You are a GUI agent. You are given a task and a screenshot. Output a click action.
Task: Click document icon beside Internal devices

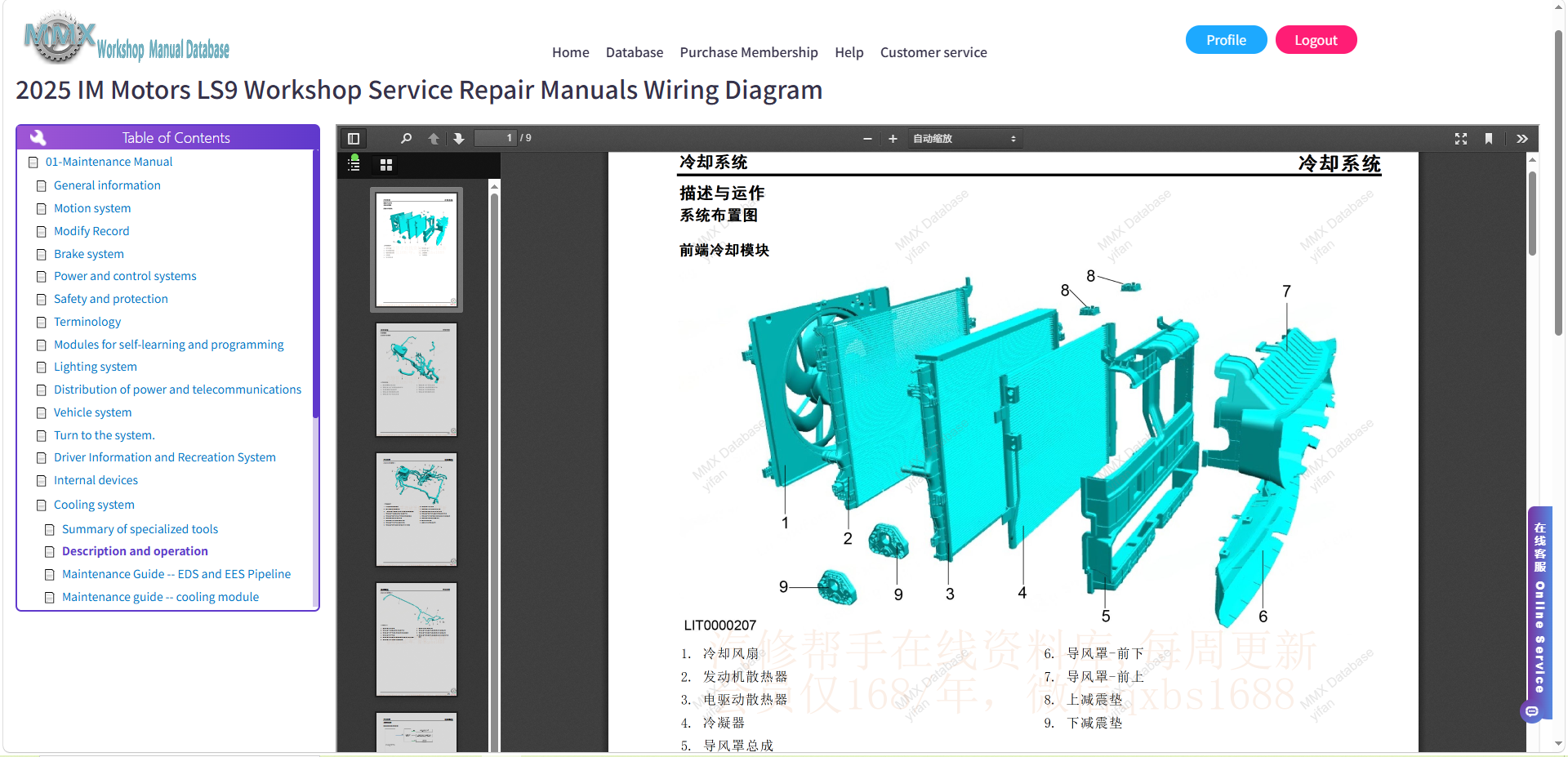click(42, 481)
